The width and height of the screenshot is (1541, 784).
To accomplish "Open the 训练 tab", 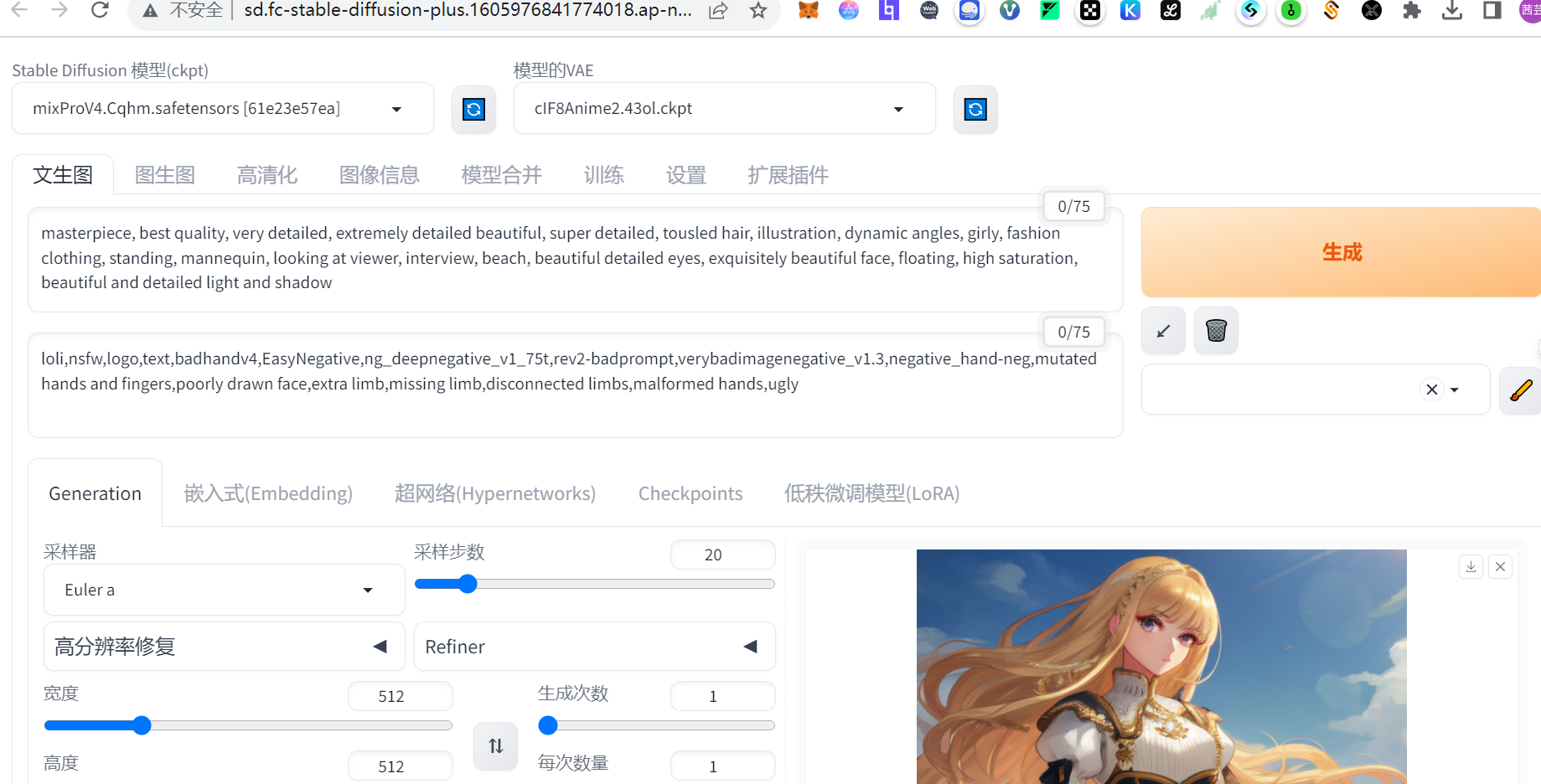I will tap(604, 174).
